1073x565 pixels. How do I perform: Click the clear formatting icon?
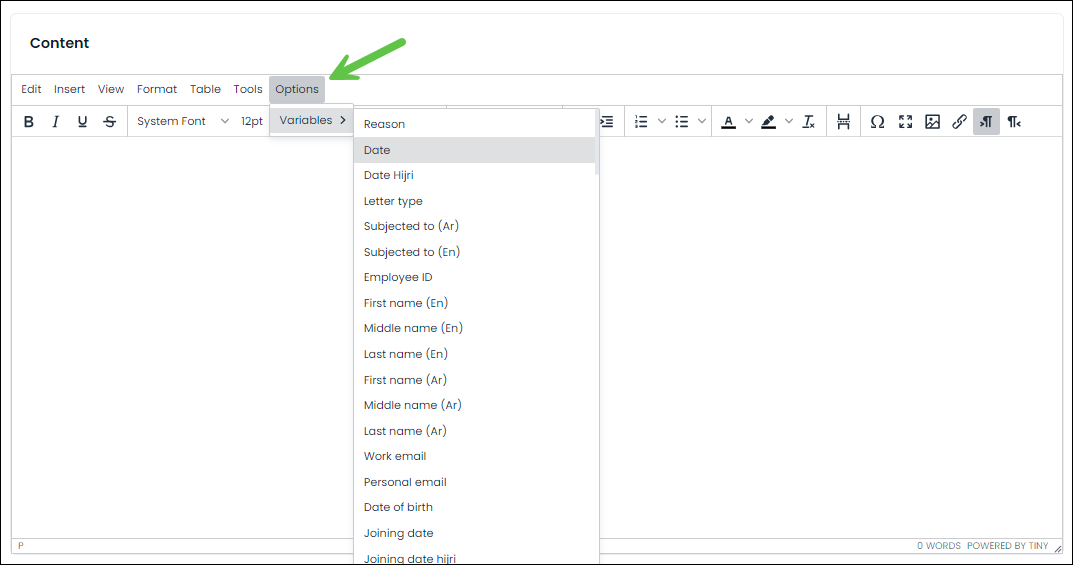pos(809,122)
